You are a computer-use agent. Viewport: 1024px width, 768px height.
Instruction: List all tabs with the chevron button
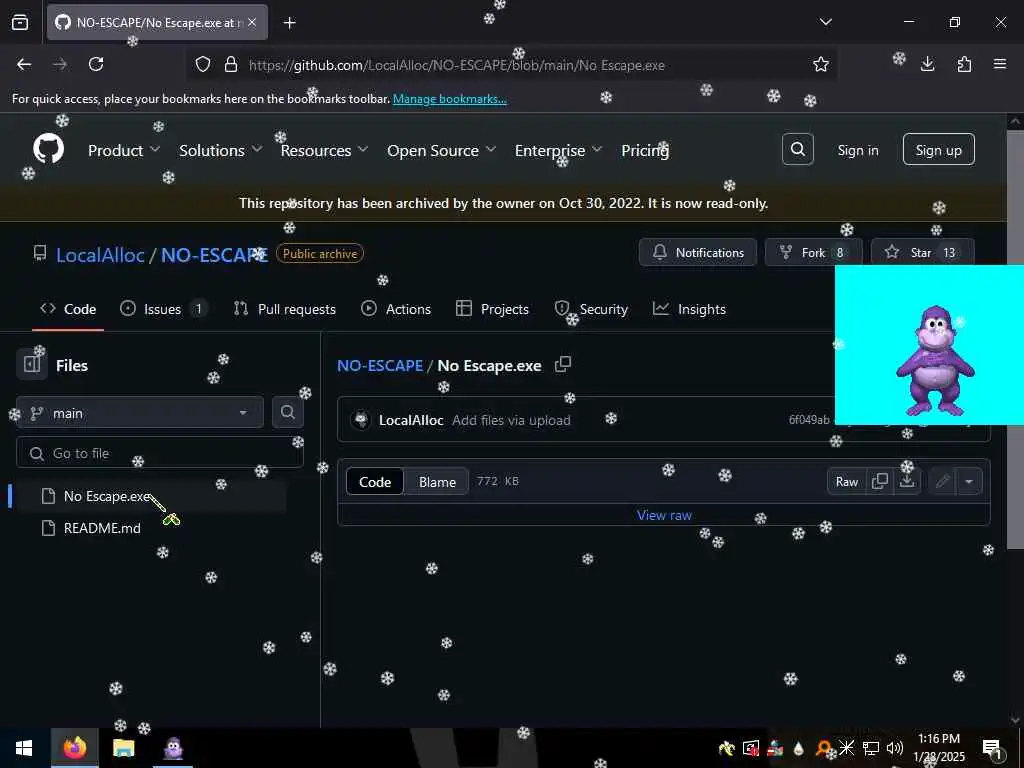click(x=825, y=22)
